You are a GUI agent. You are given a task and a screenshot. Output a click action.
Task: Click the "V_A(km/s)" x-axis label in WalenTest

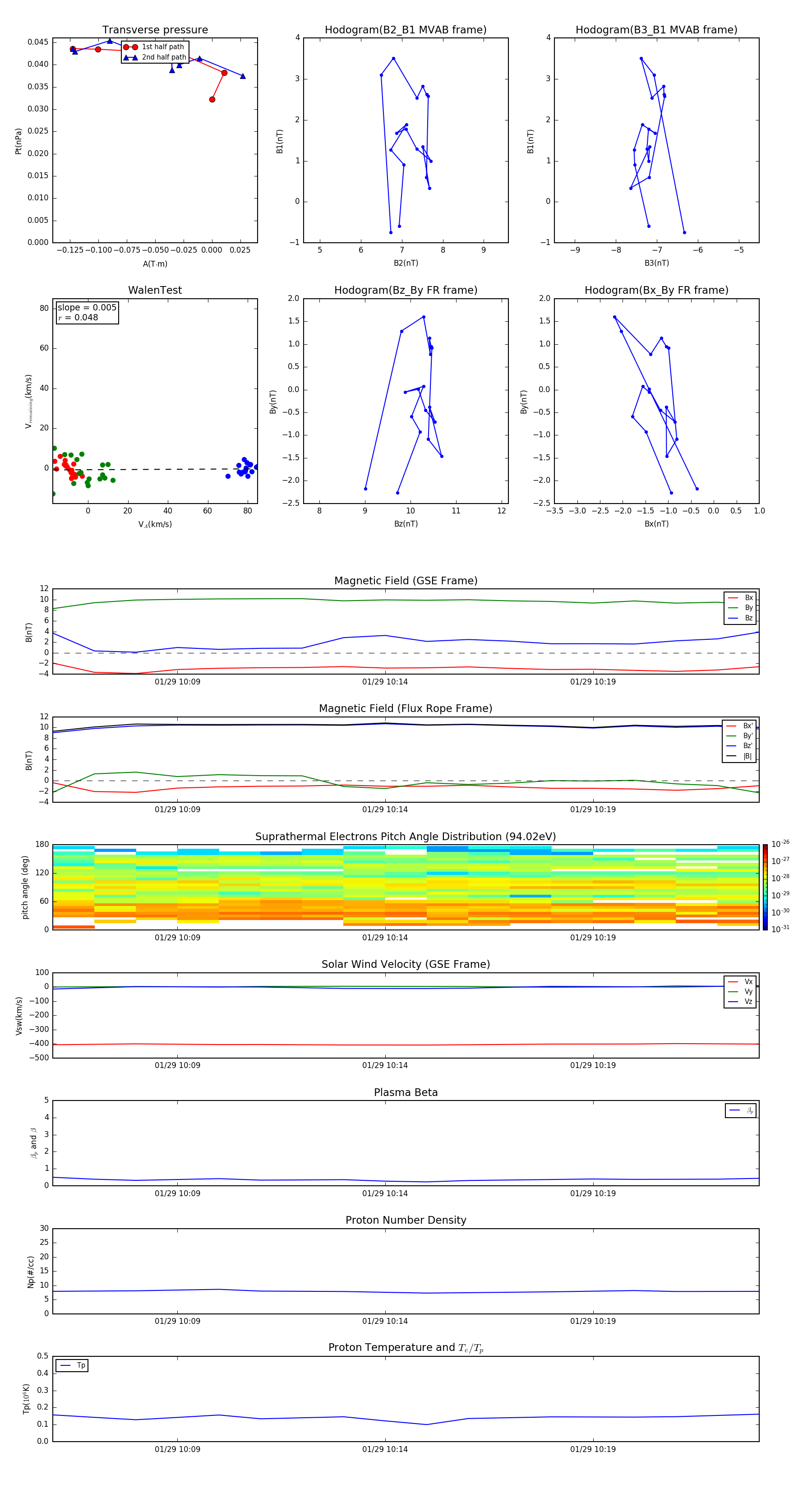point(155,524)
